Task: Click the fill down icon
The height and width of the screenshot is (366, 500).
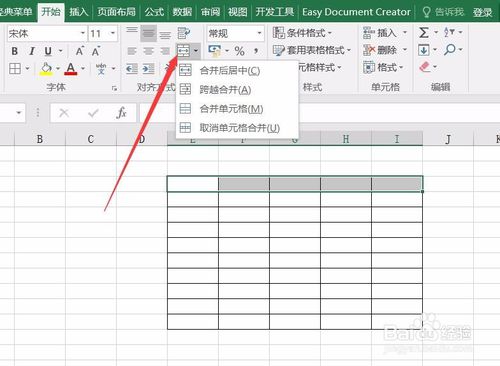Action: (x=424, y=50)
